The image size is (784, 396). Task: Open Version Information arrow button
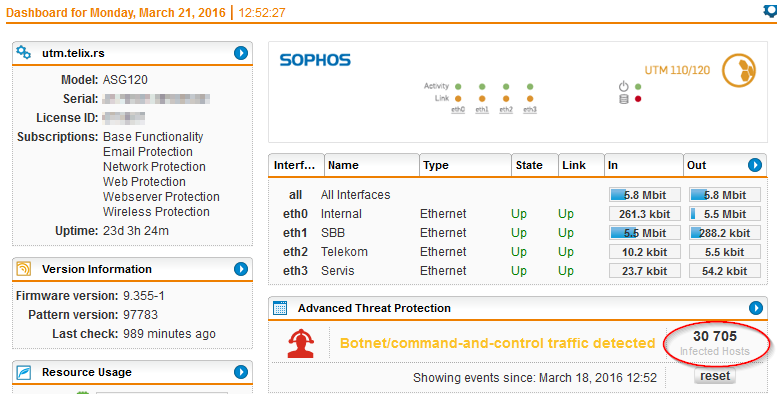pyautogui.click(x=241, y=269)
